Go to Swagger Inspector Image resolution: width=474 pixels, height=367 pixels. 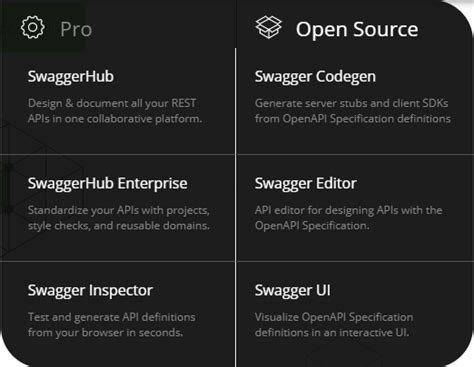click(x=90, y=290)
